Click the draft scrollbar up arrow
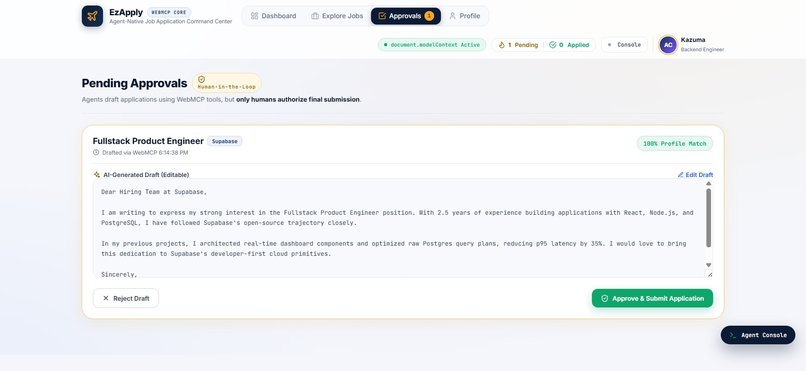The height and width of the screenshot is (371, 806). (708, 183)
